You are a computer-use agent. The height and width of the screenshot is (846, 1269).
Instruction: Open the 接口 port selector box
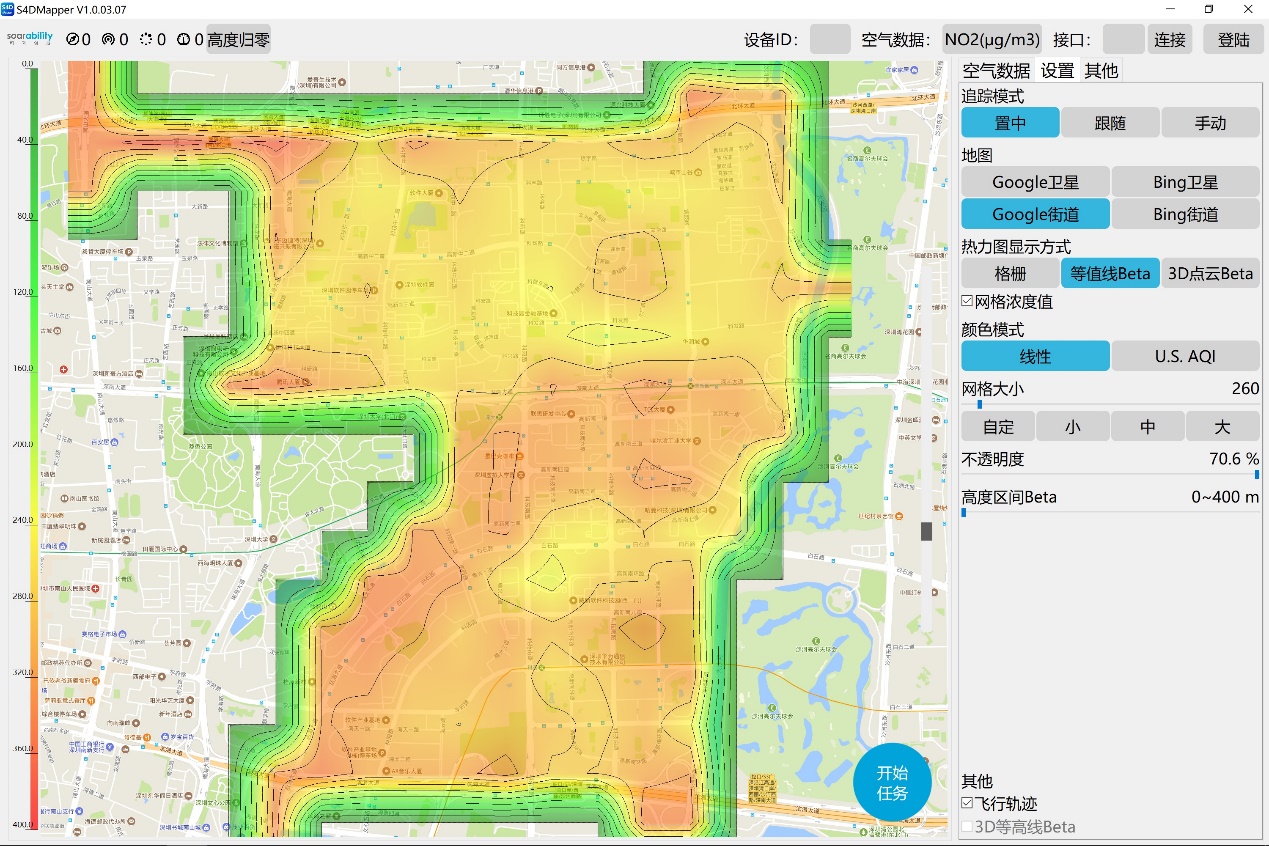tap(1123, 40)
